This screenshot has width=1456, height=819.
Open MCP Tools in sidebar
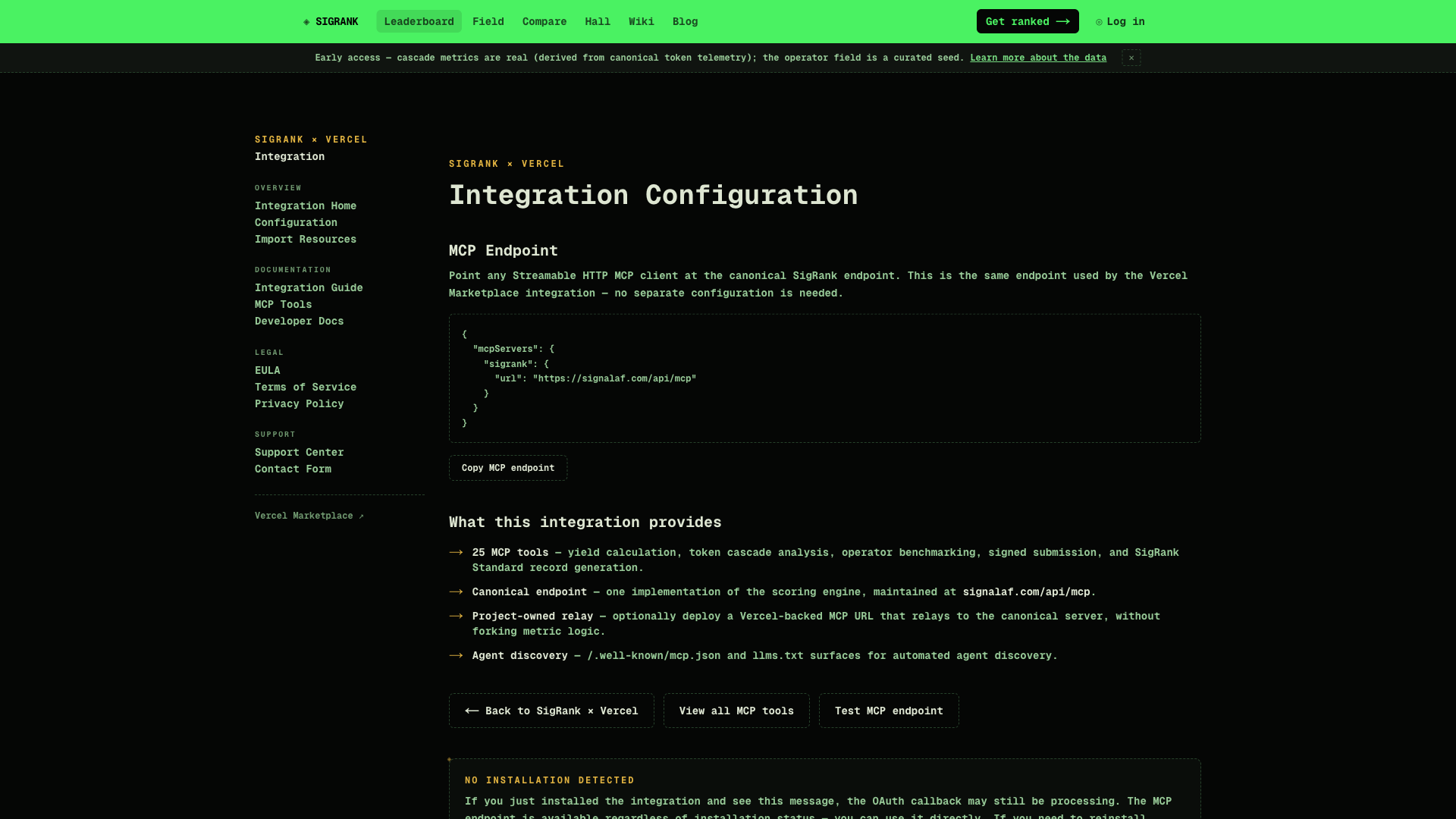283,304
